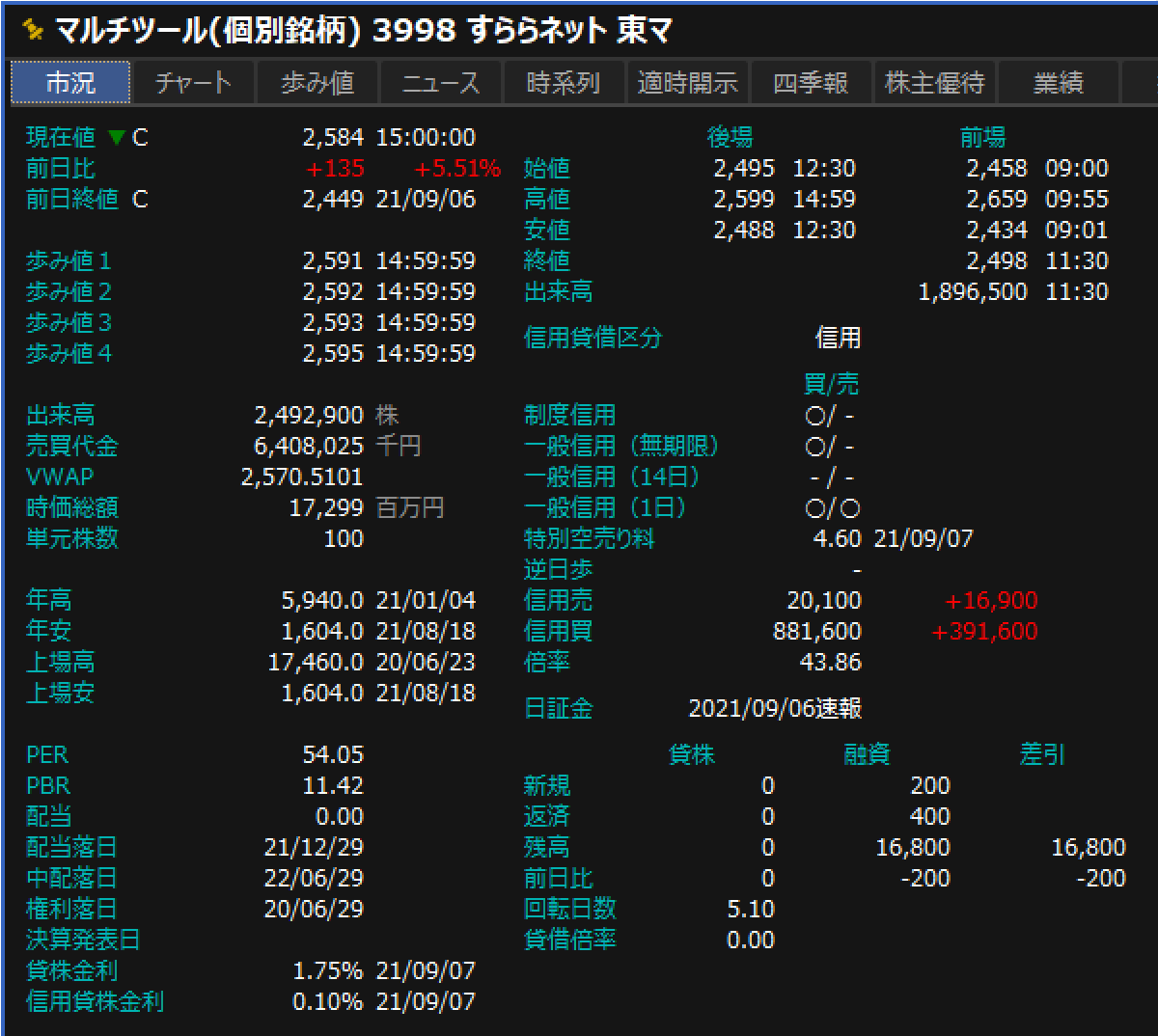1158x1036 pixels.
Task: Click the morning 安値 2,434
Action: coord(997,231)
